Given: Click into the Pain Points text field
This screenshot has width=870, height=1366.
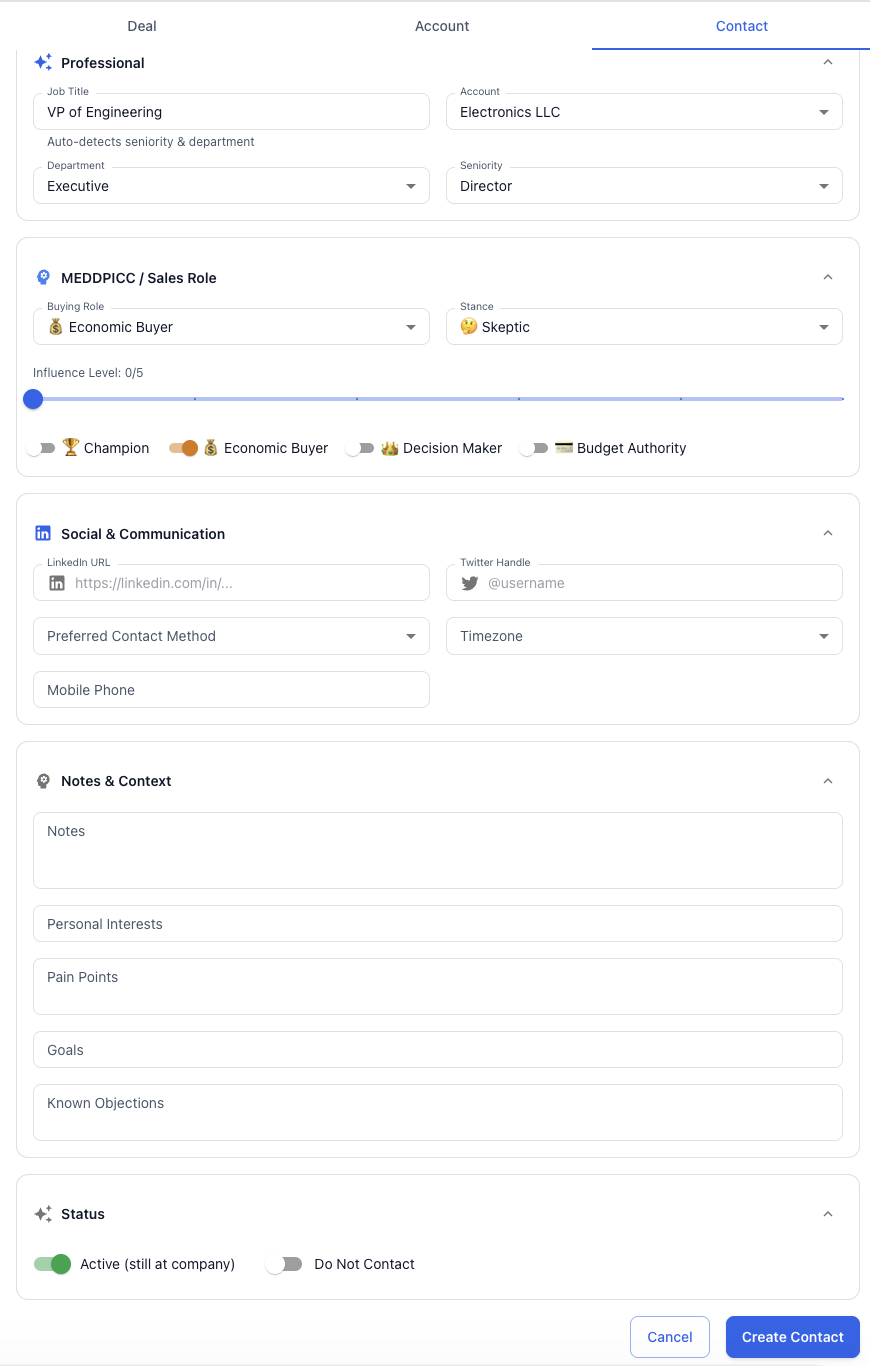Looking at the screenshot, I should click(x=437, y=986).
